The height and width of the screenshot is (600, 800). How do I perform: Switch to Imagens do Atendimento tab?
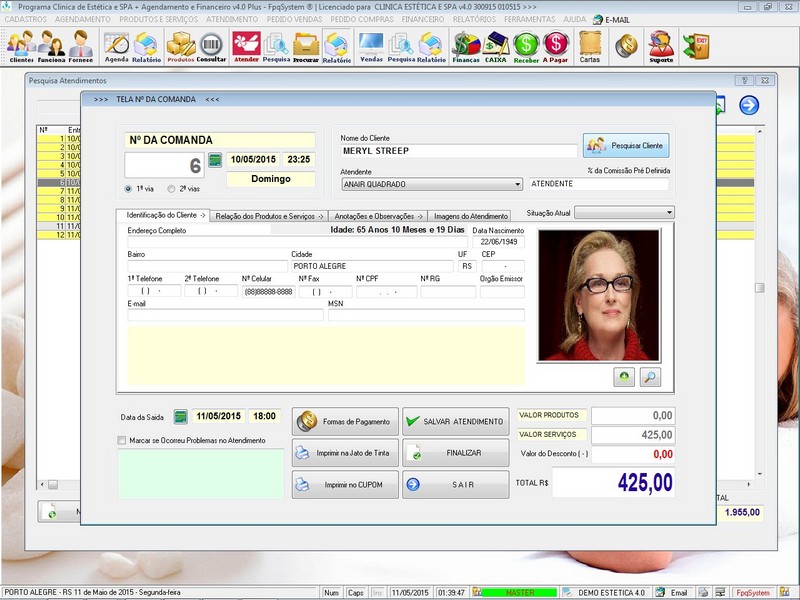[470, 216]
